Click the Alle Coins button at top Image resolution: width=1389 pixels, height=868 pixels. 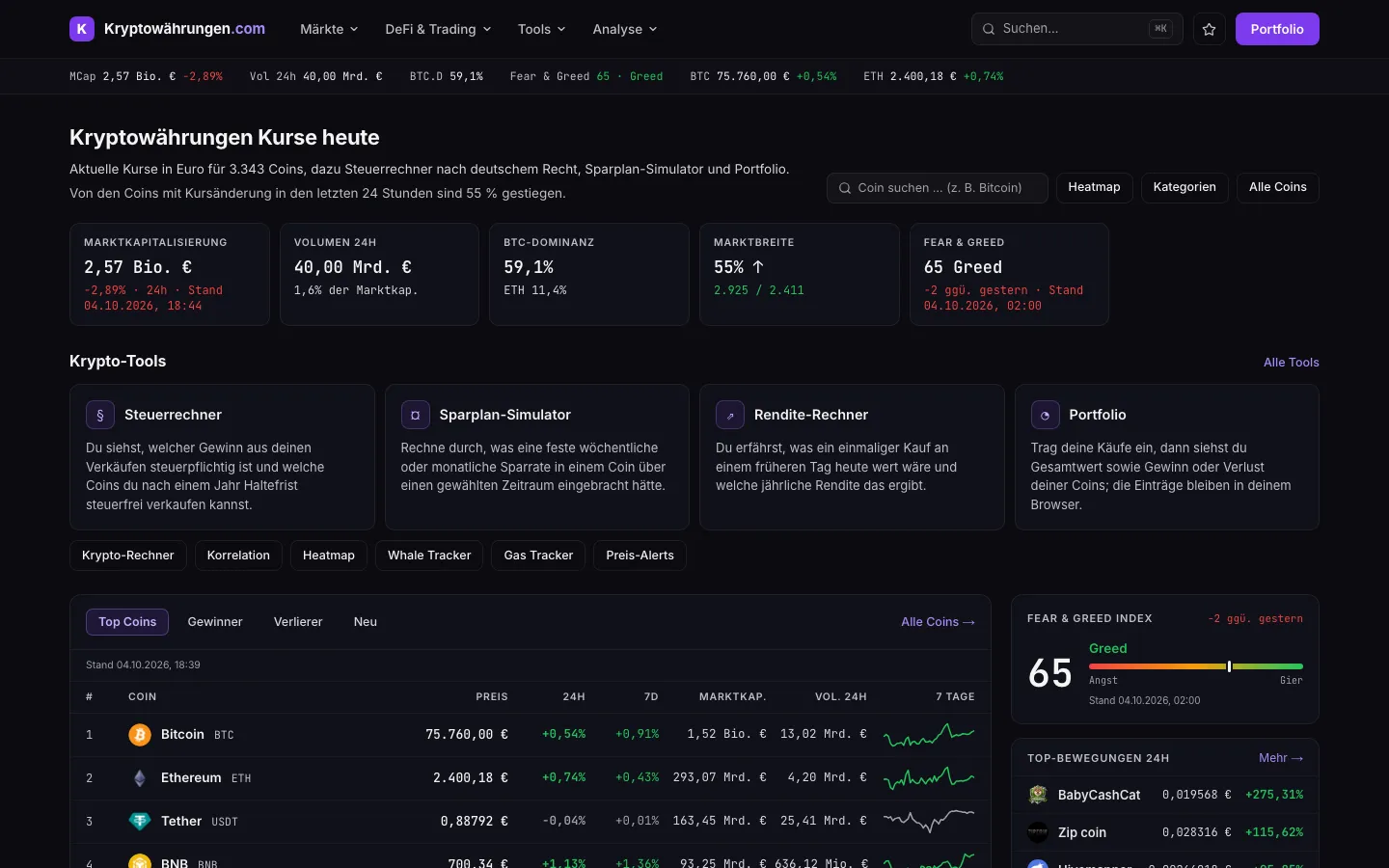coord(1278,187)
